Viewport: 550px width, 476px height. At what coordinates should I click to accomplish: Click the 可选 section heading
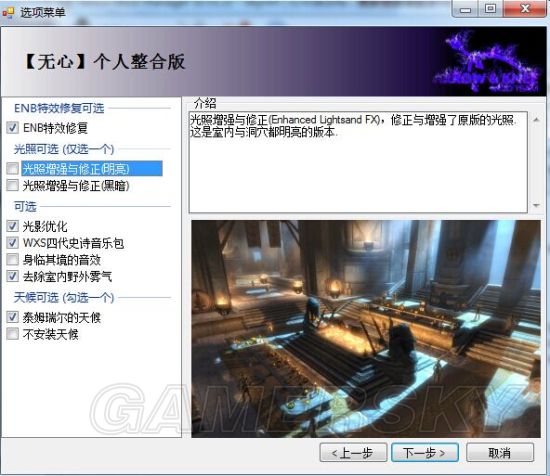[x=25, y=206]
